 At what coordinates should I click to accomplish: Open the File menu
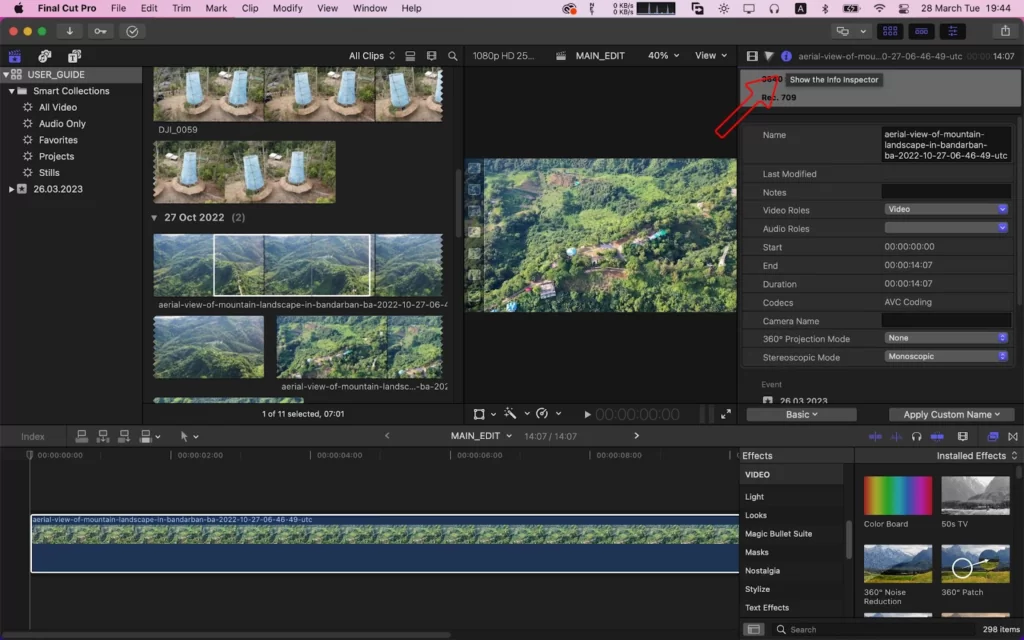point(118,8)
